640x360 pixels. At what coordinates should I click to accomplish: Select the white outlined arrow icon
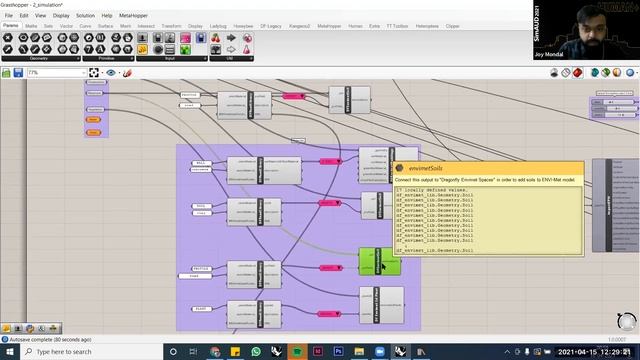pyautogui.click(x=231, y=49)
